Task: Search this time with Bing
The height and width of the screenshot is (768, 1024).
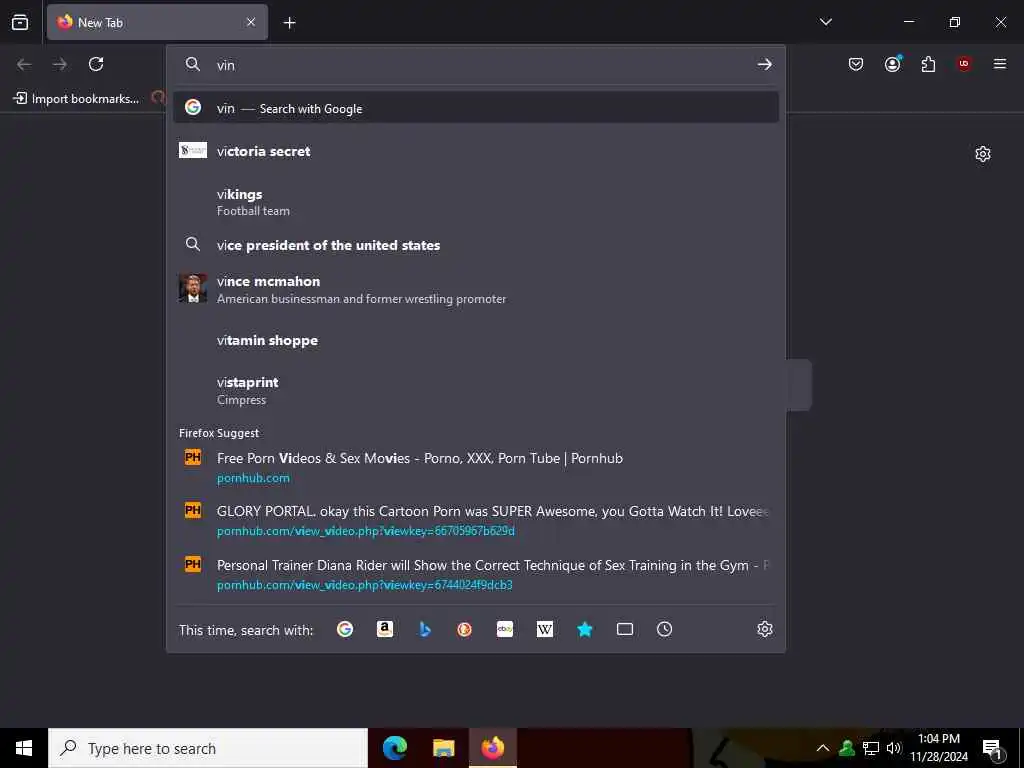Action: (x=424, y=629)
